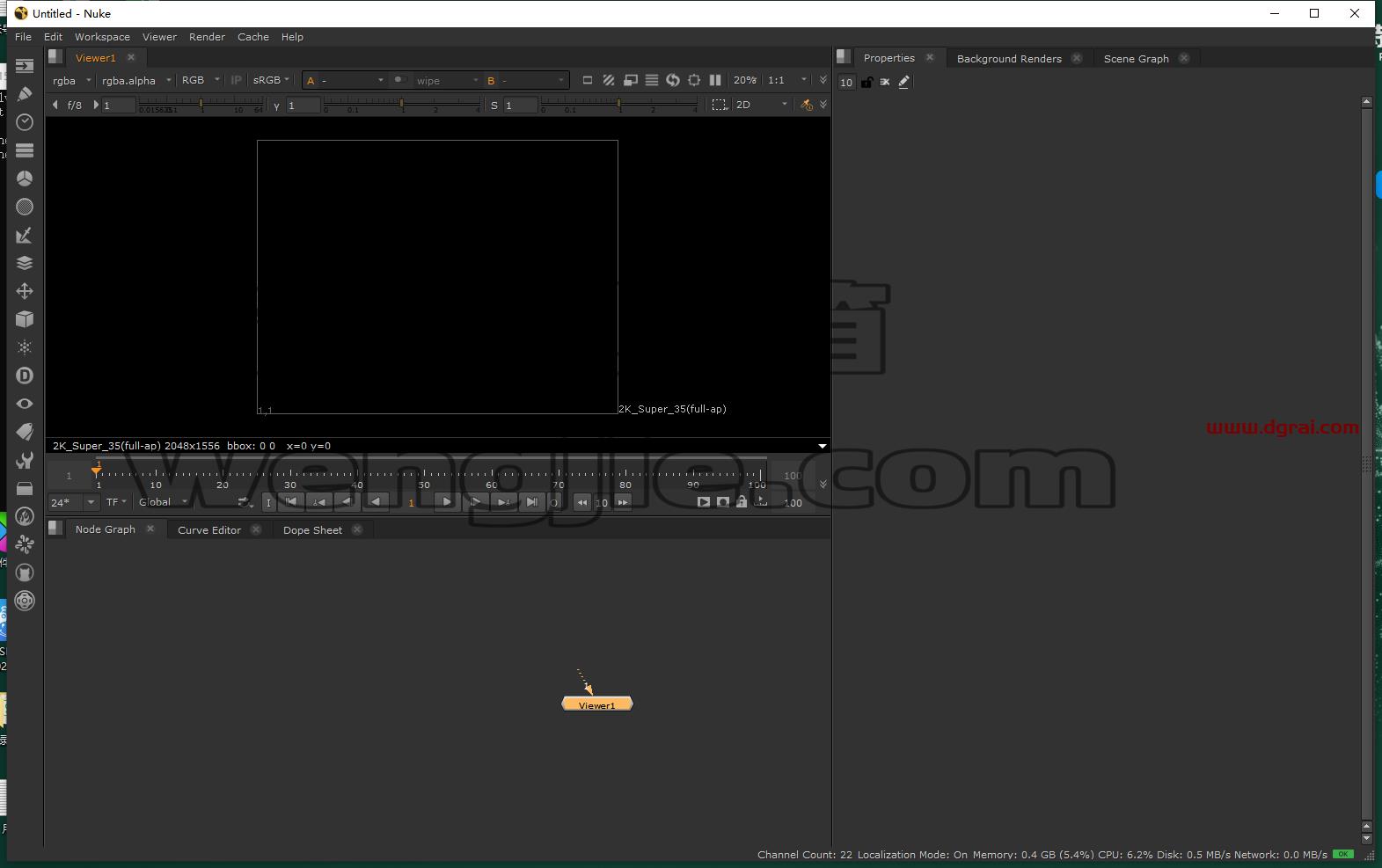Jump to the last frame button
The height and width of the screenshot is (868, 1382).
531,502
